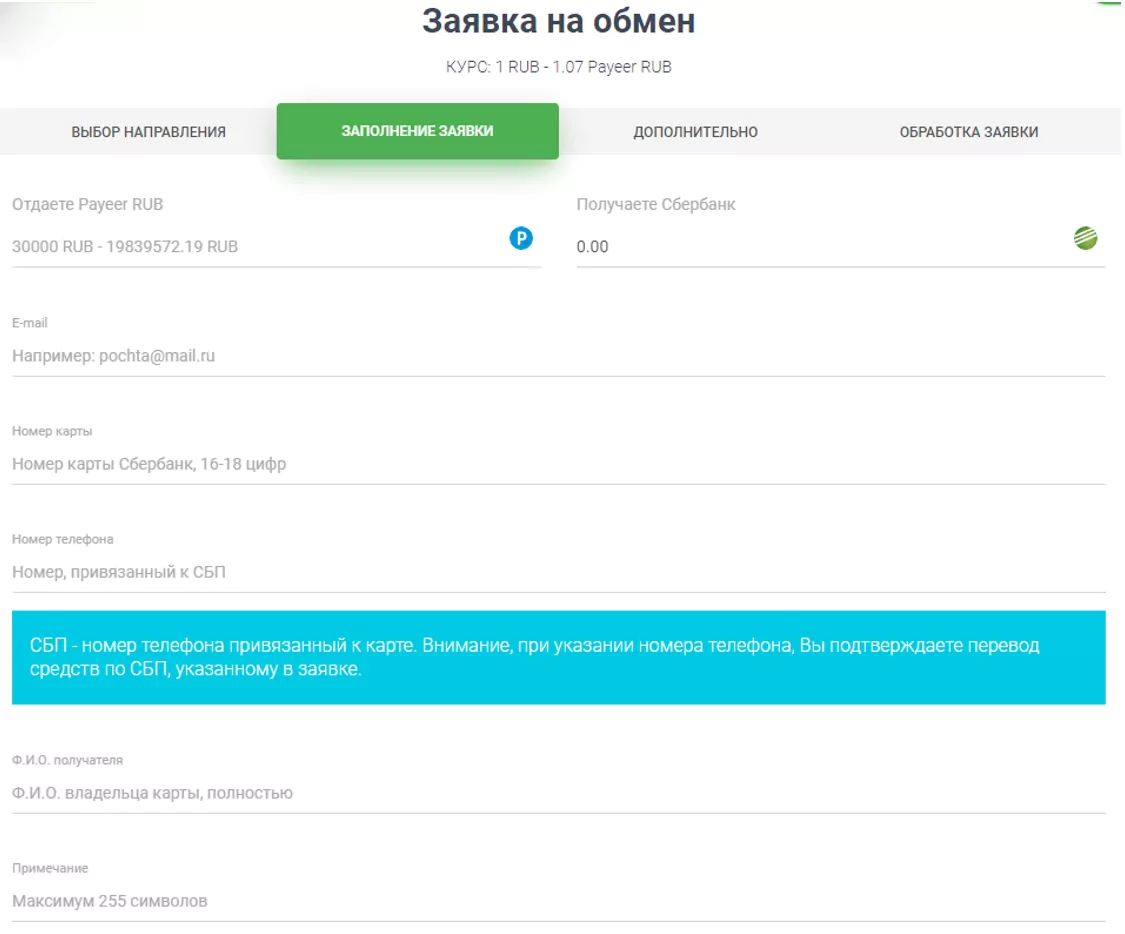
Task: Click the КУРС: 1 RUB - 1.07 Payeer RUB text
Action: click(x=558, y=67)
